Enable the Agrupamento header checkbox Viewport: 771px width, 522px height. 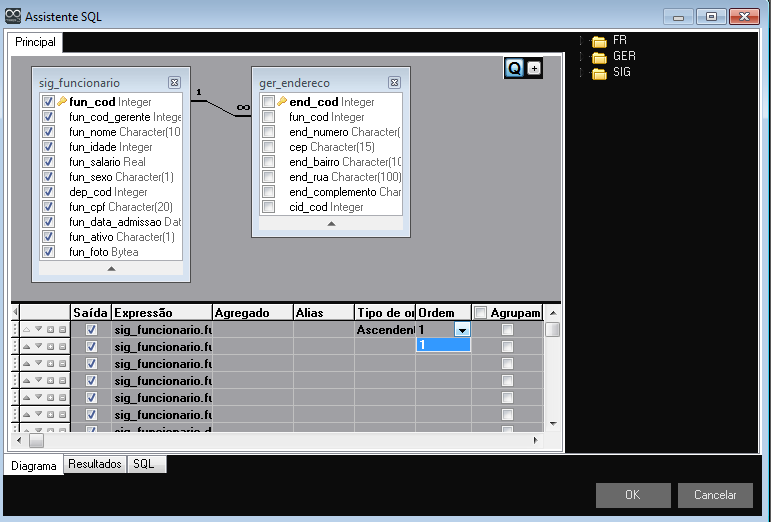click(x=480, y=313)
